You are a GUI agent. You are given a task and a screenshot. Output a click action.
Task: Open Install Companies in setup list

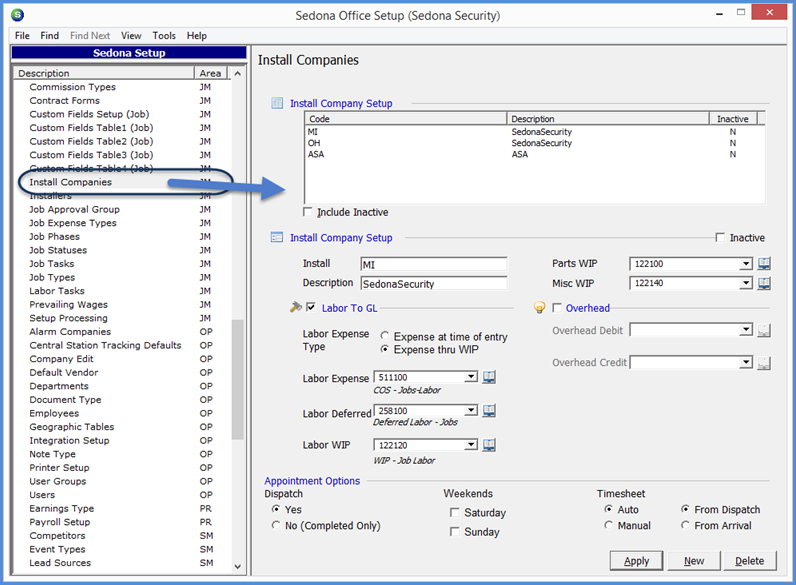pos(71,182)
